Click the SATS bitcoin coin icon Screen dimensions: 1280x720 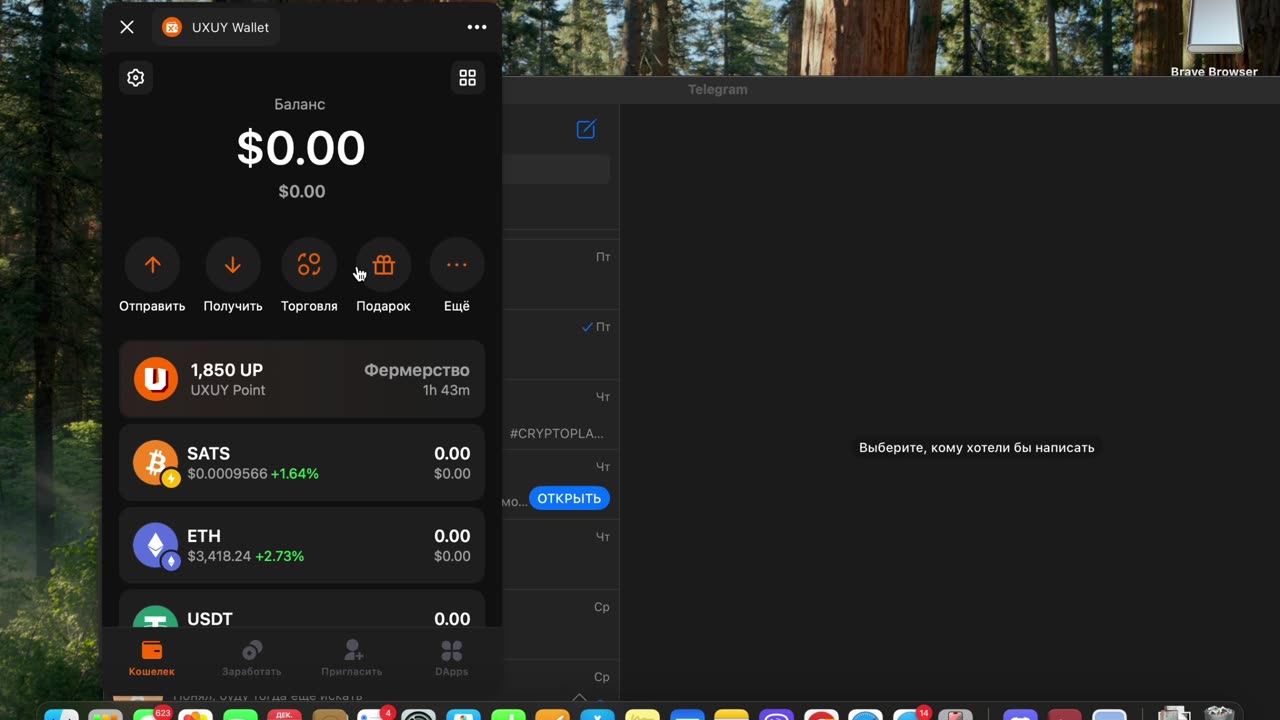pos(156,463)
